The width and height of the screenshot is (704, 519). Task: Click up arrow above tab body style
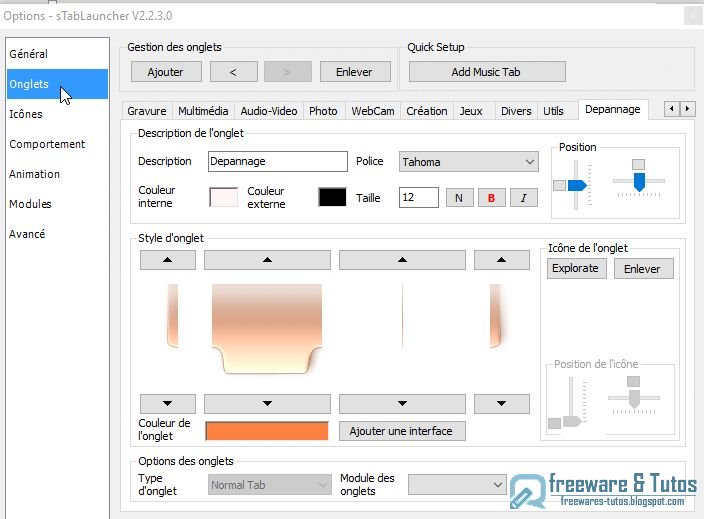point(268,260)
